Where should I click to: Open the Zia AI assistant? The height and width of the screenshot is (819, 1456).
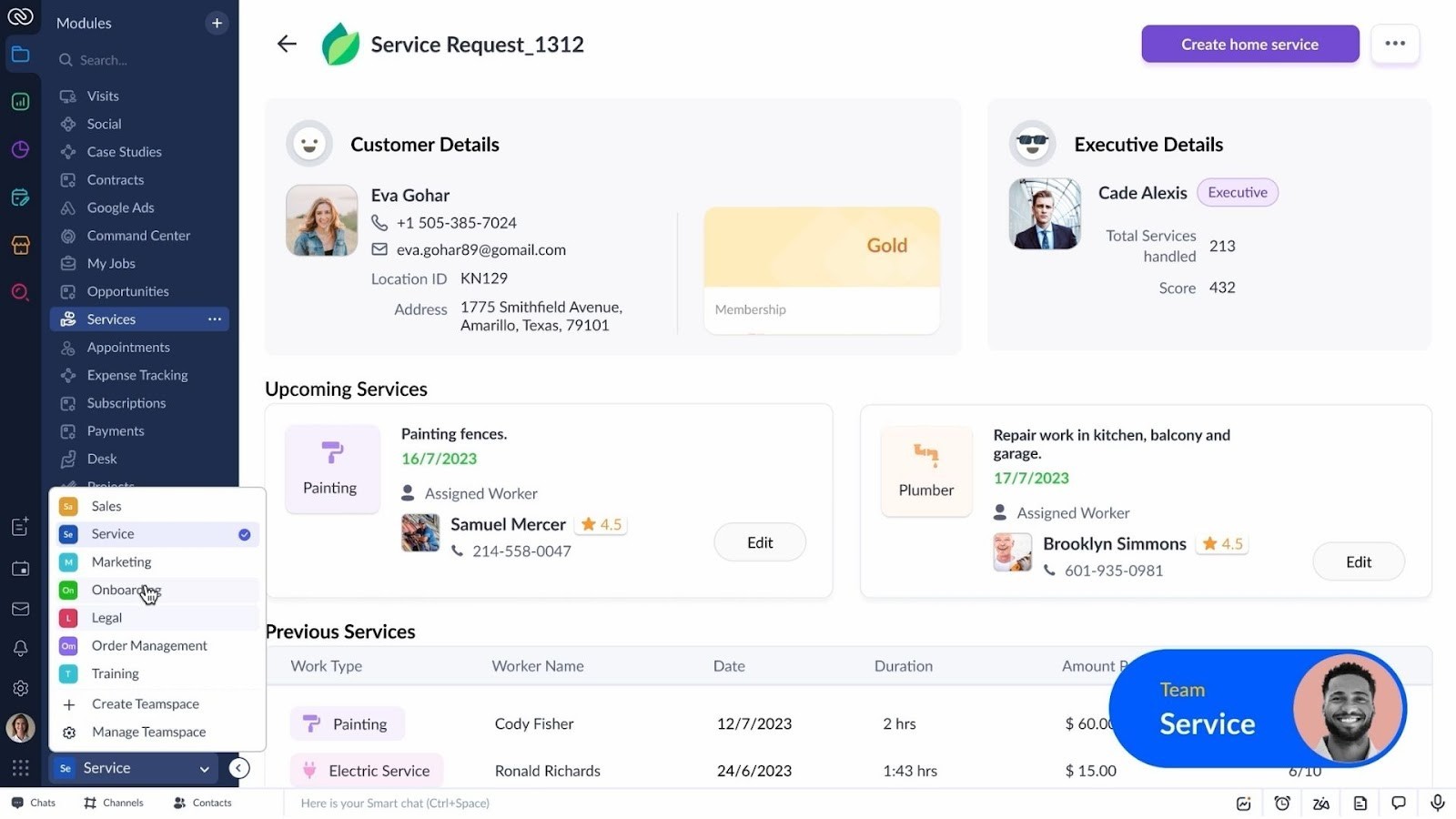[x=1320, y=803]
